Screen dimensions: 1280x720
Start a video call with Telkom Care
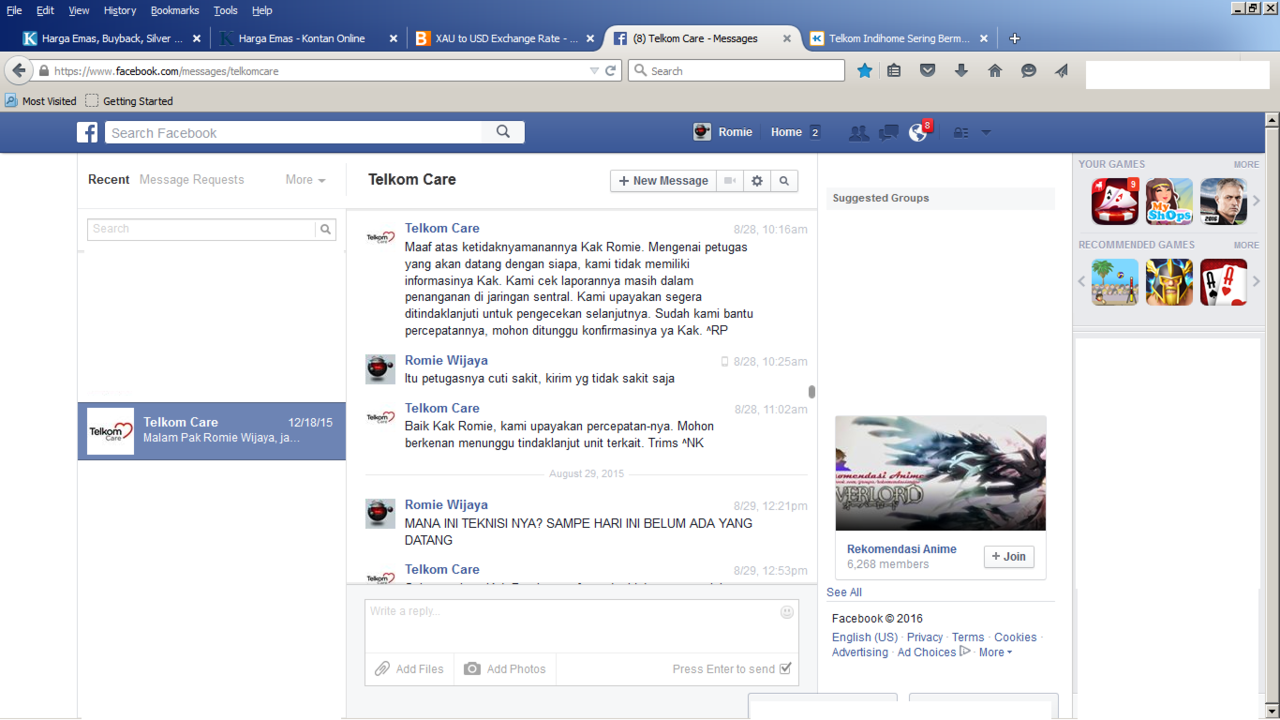730,181
